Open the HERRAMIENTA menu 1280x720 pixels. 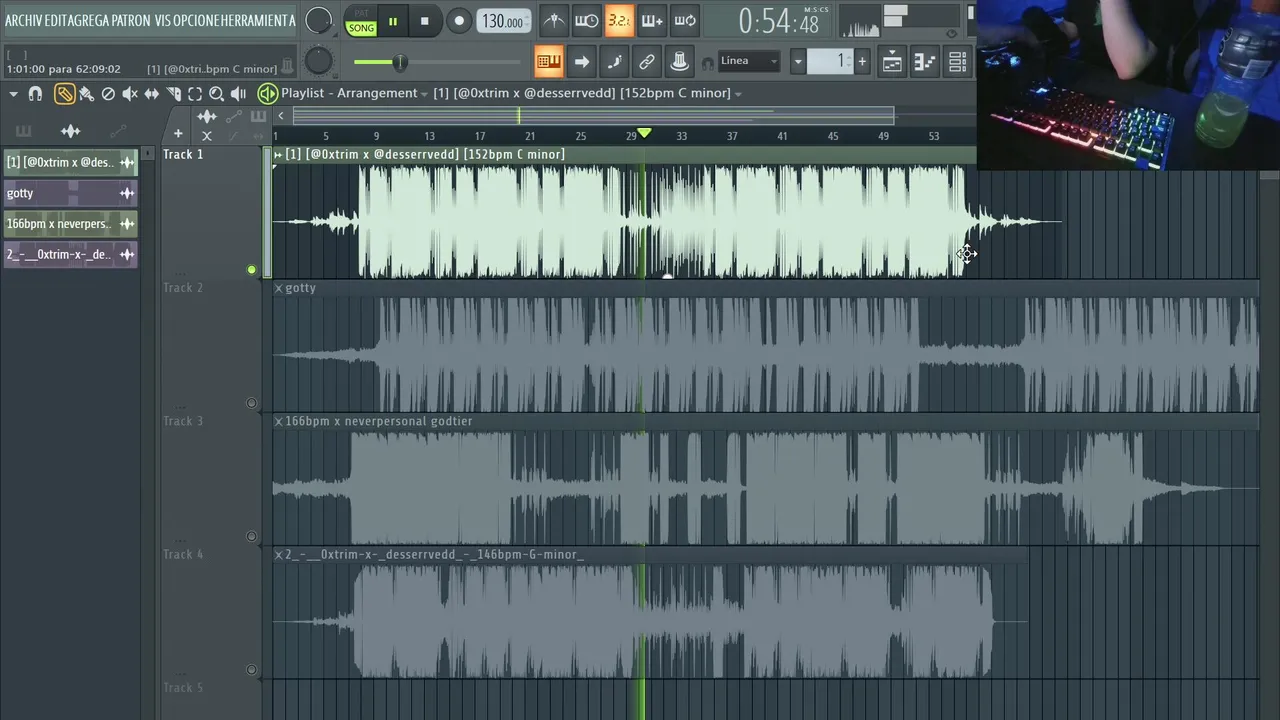pyautogui.click(x=258, y=21)
